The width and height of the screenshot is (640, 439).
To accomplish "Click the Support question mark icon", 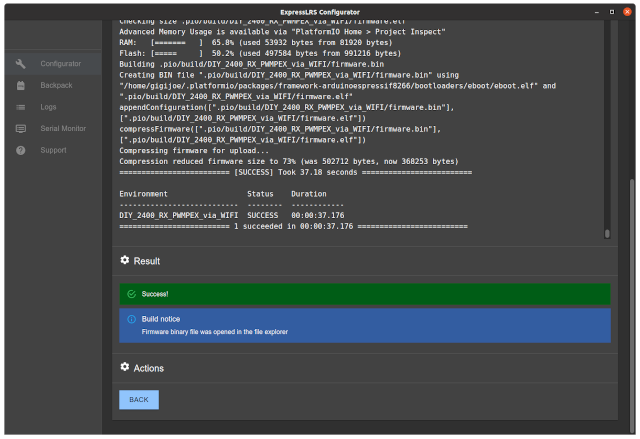I will coord(20,150).
